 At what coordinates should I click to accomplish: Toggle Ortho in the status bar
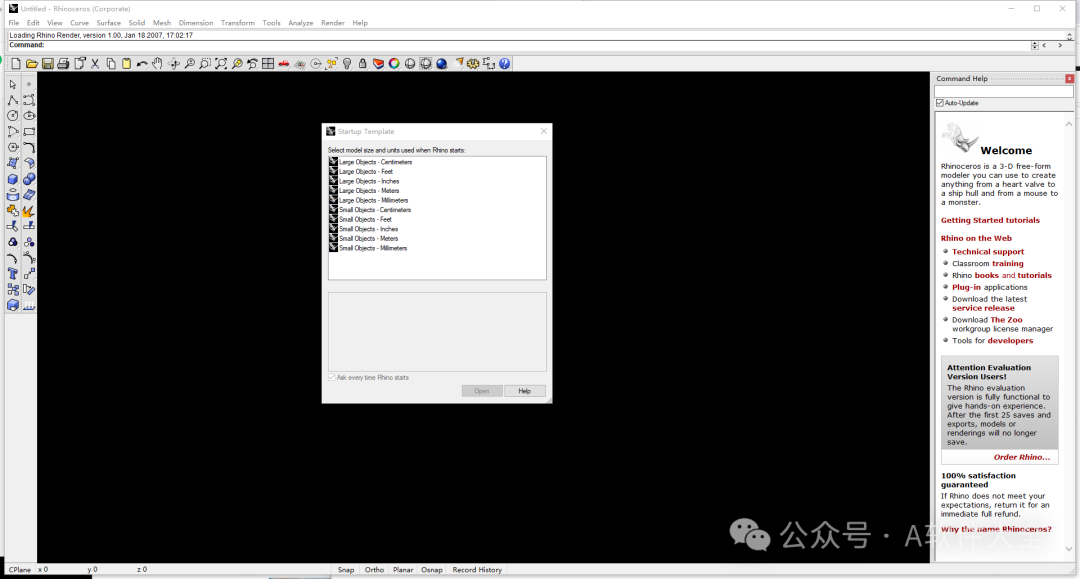click(374, 570)
